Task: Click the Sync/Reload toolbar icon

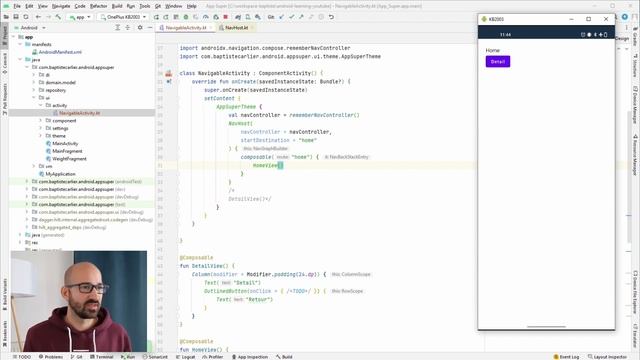Action: (26, 17)
